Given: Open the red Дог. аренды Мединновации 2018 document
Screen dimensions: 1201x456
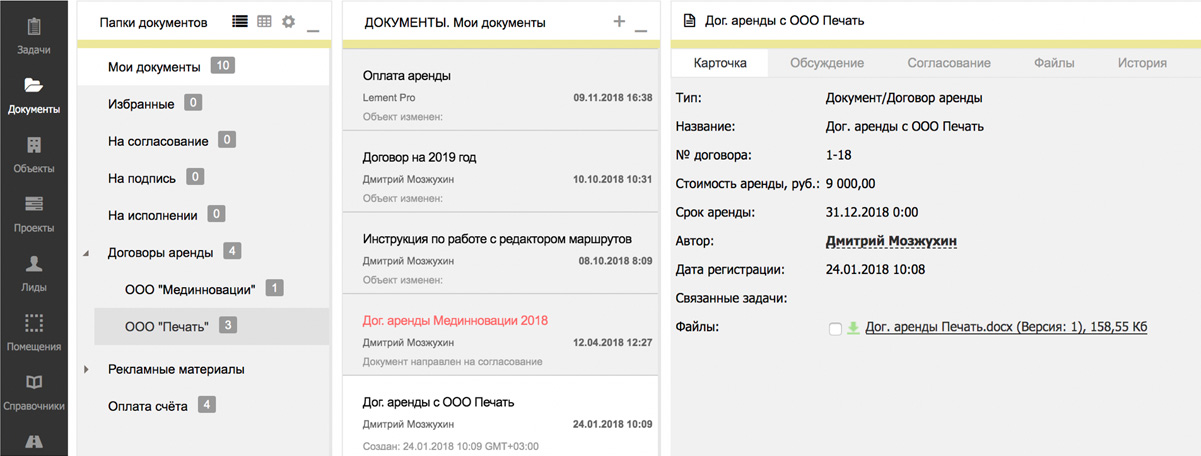Looking at the screenshot, I should pos(500,334).
